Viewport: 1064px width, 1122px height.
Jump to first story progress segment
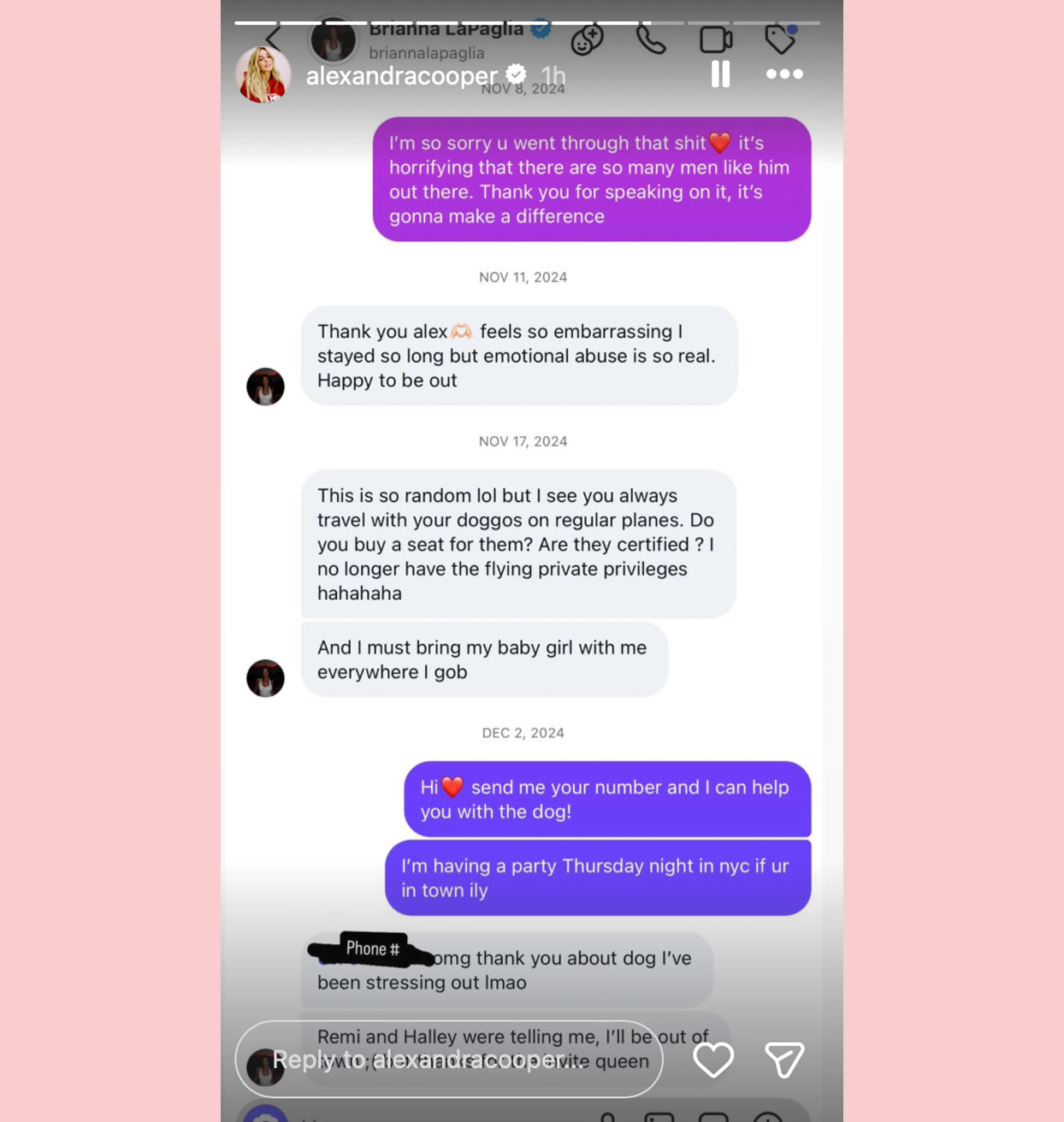(x=256, y=23)
